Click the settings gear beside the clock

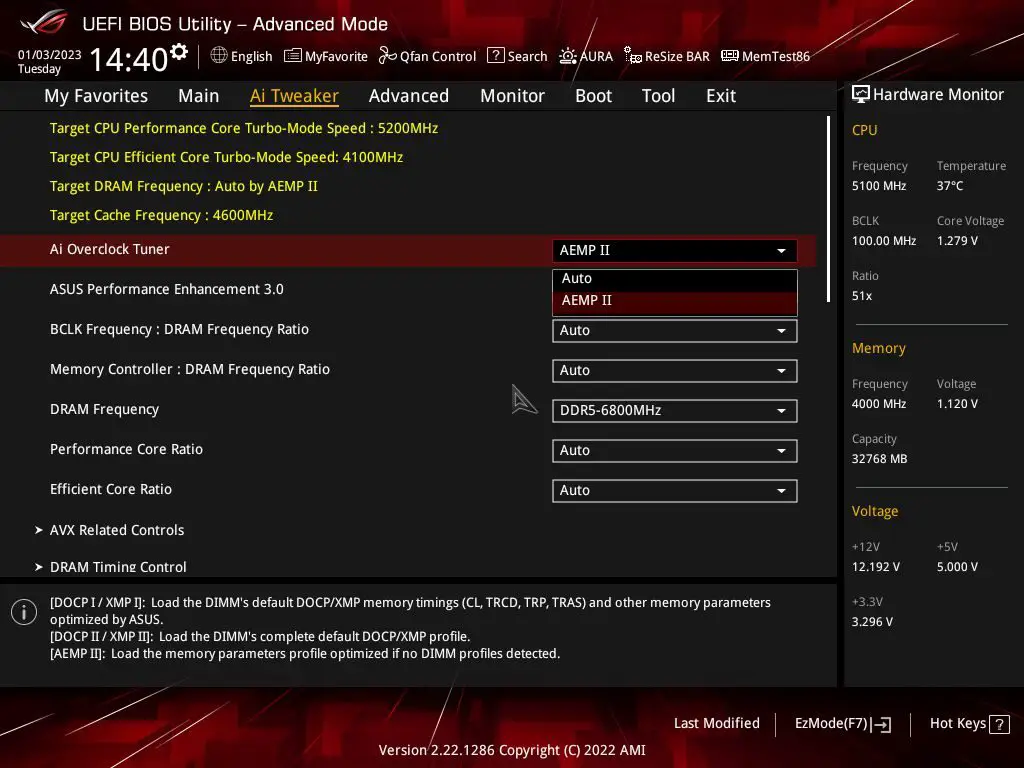tap(179, 52)
